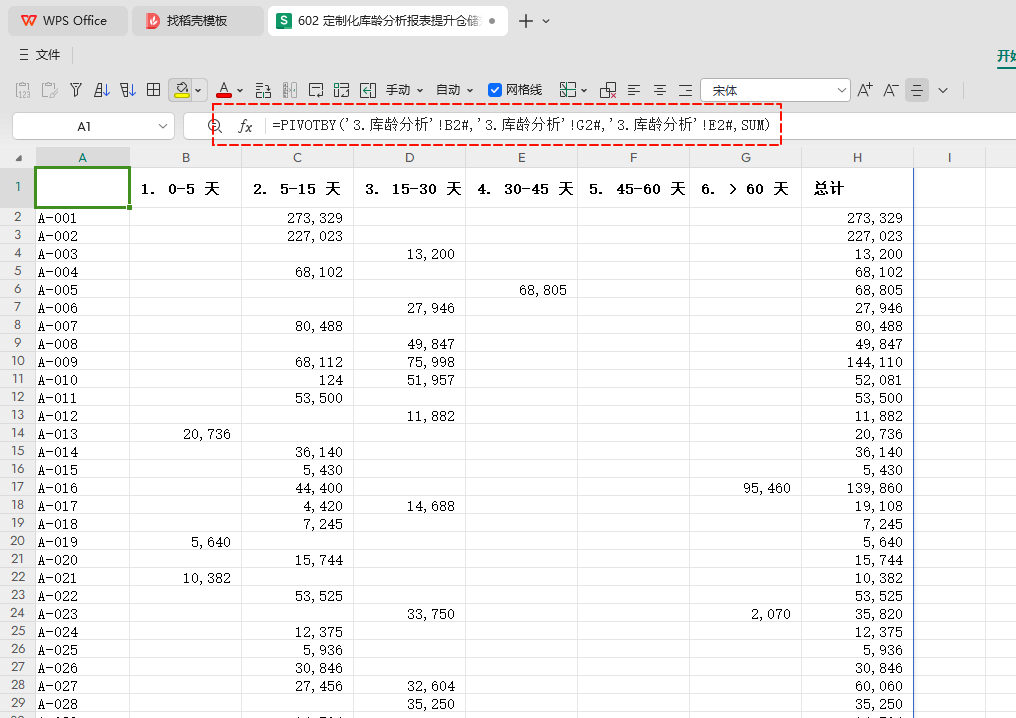The height and width of the screenshot is (718, 1016).
Task: Increase font size with A+ icon
Action: [x=864, y=90]
